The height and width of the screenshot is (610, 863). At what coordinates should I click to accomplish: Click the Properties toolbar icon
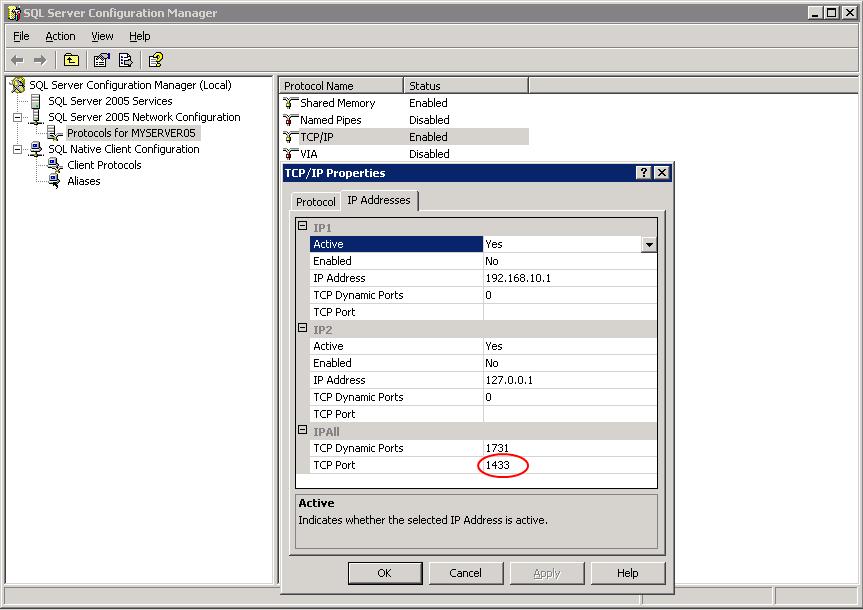(102, 60)
